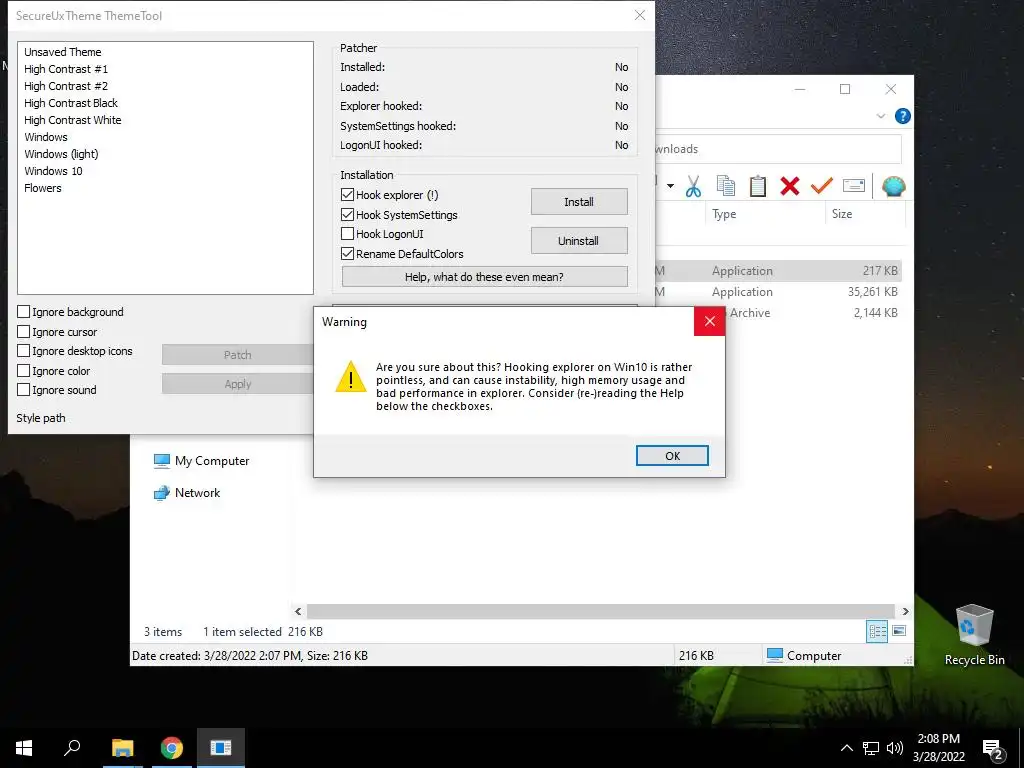This screenshot has height=768, width=1024.
Task: Click the blue shell icon in file manager toolbar
Action: pos(893,187)
